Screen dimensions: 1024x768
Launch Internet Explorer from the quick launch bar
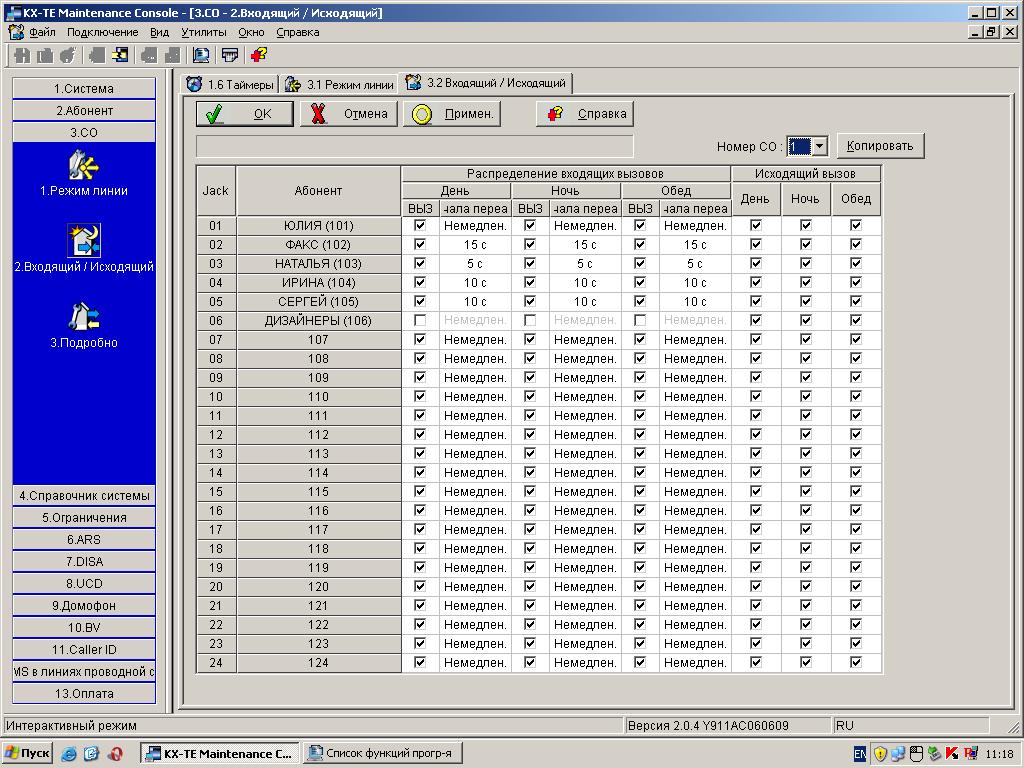click(69, 754)
